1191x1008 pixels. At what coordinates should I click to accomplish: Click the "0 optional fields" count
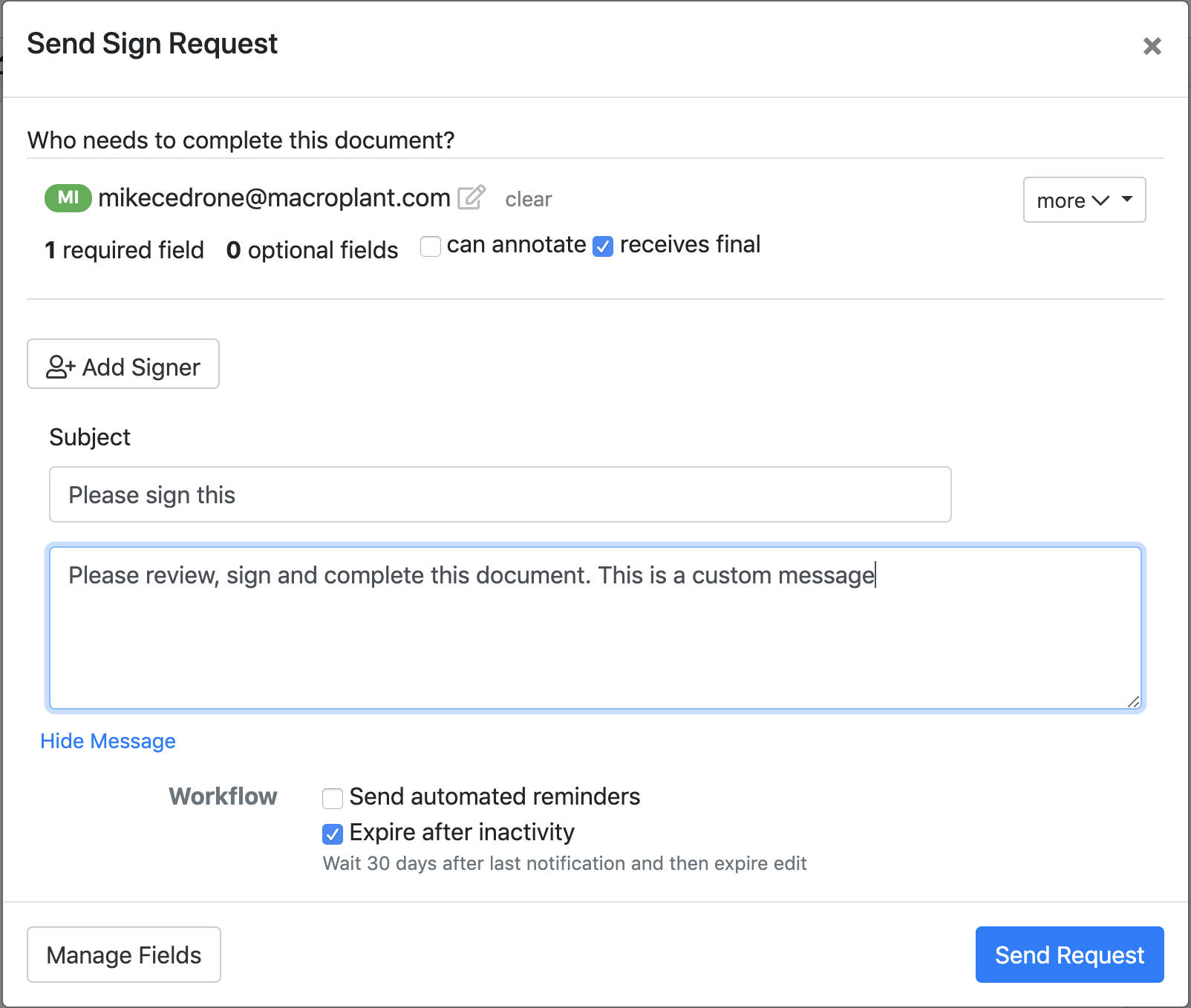312,250
